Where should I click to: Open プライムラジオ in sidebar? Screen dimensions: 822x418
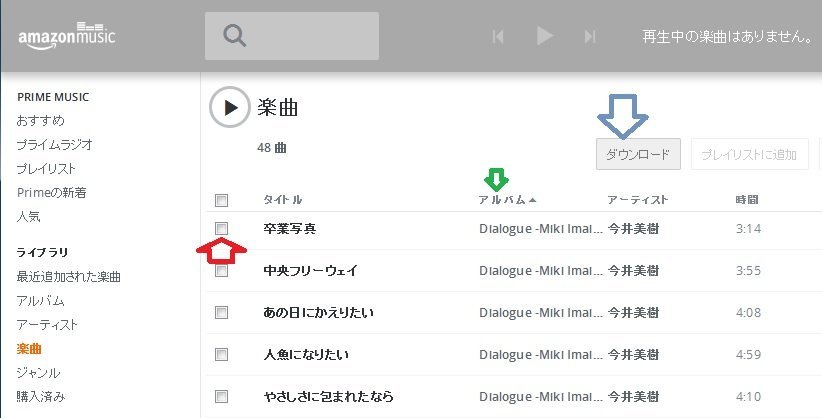[x=55, y=144]
